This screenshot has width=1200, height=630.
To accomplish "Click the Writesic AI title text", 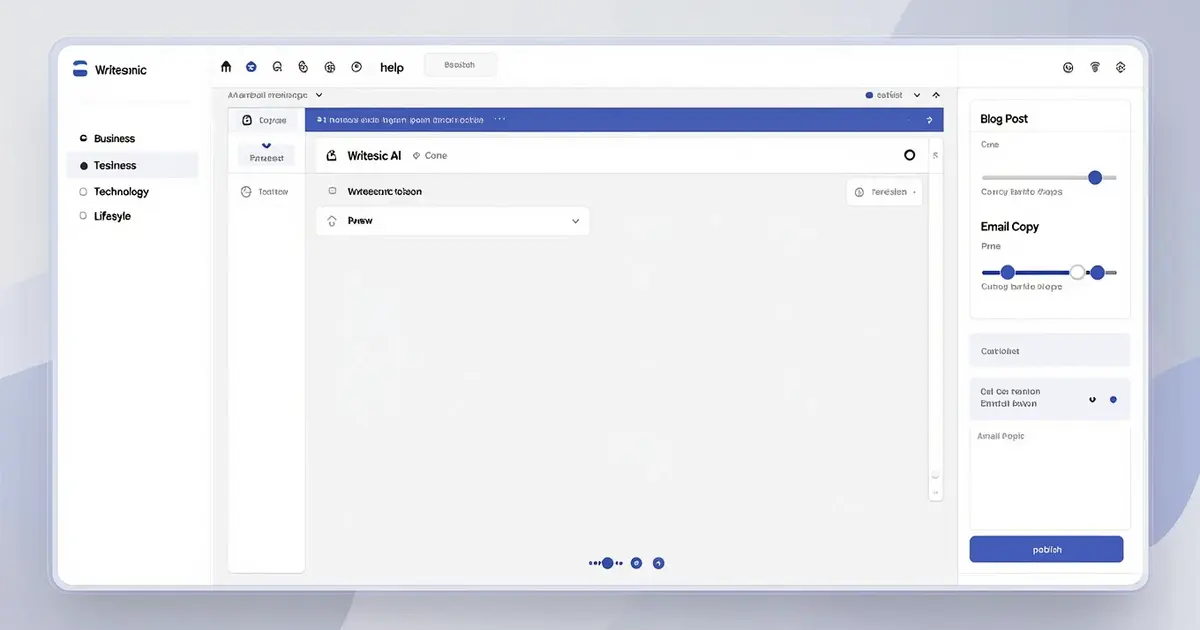I will (374, 156).
